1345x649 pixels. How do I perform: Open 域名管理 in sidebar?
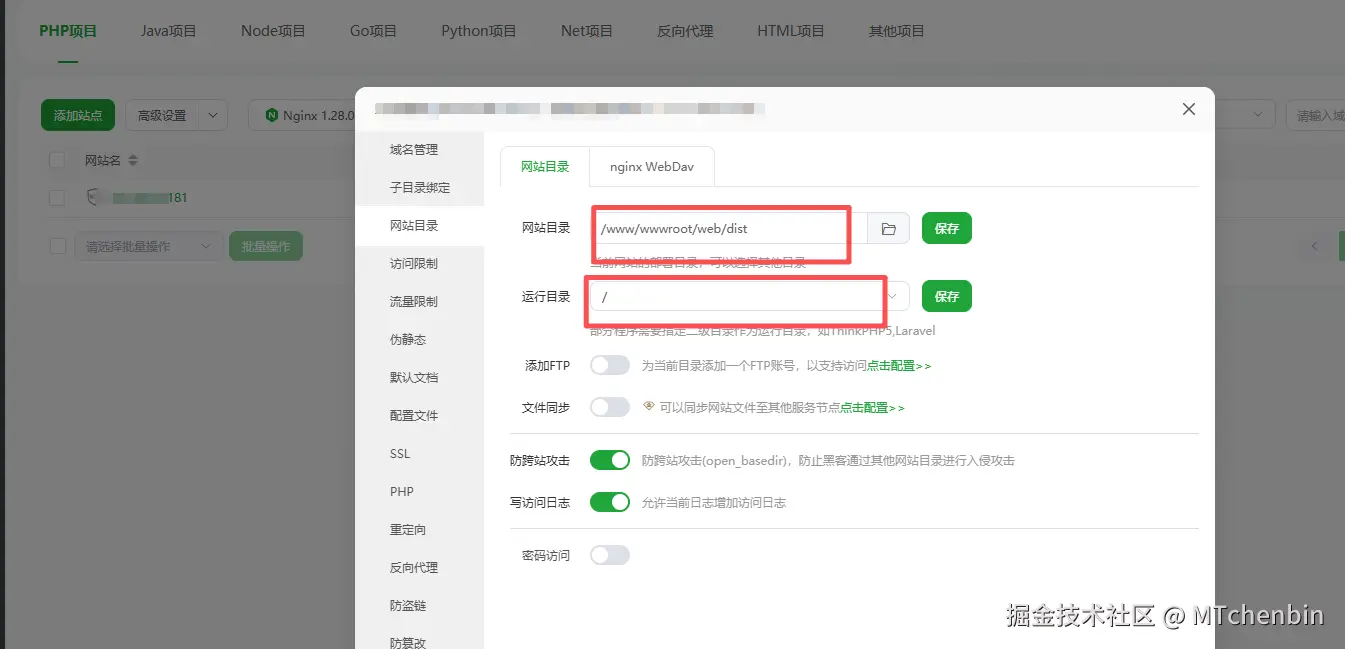(x=420, y=150)
